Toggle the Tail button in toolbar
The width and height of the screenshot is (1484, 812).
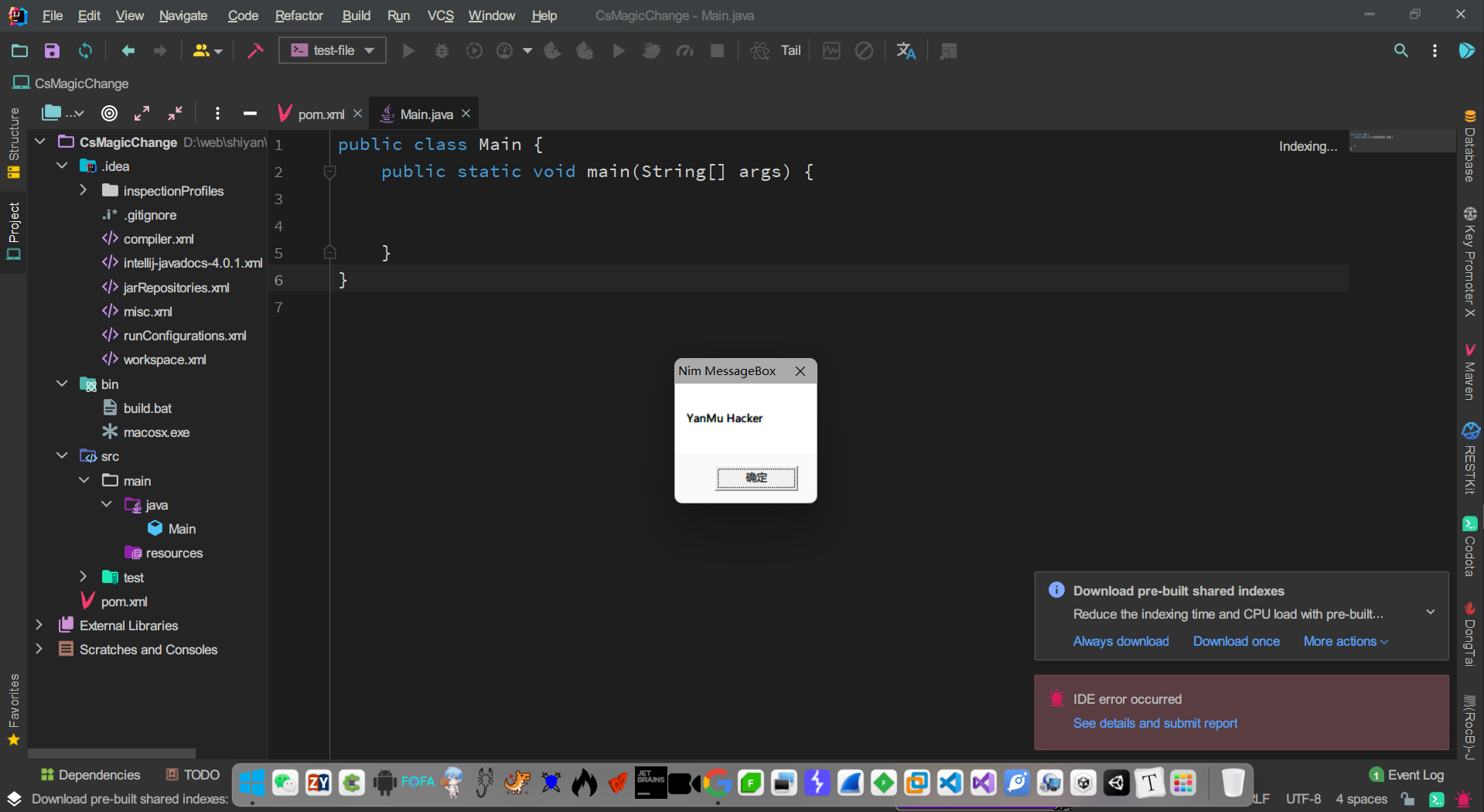pyautogui.click(x=790, y=51)
